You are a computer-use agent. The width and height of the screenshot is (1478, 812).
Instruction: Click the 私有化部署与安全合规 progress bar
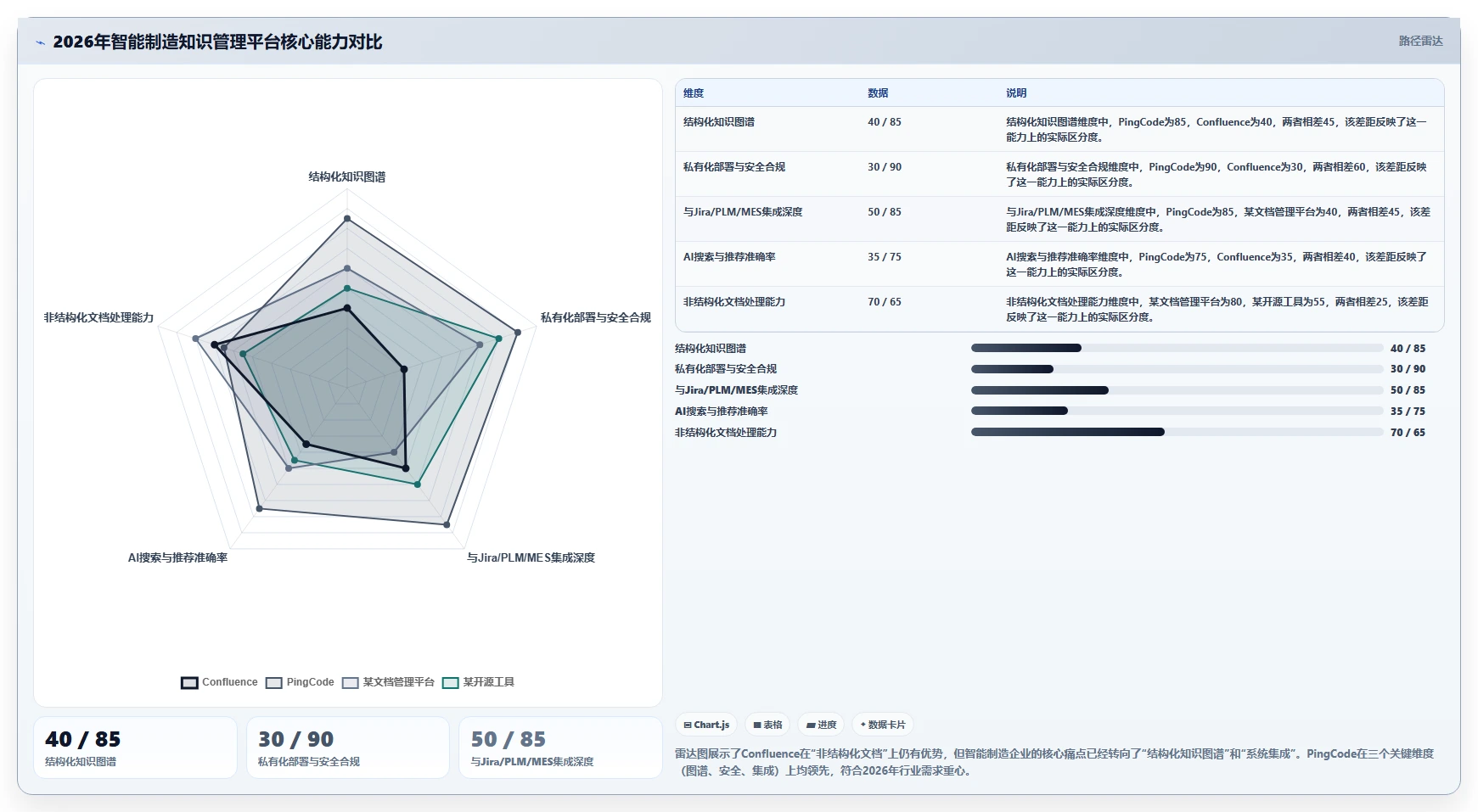coord(1177,369)
